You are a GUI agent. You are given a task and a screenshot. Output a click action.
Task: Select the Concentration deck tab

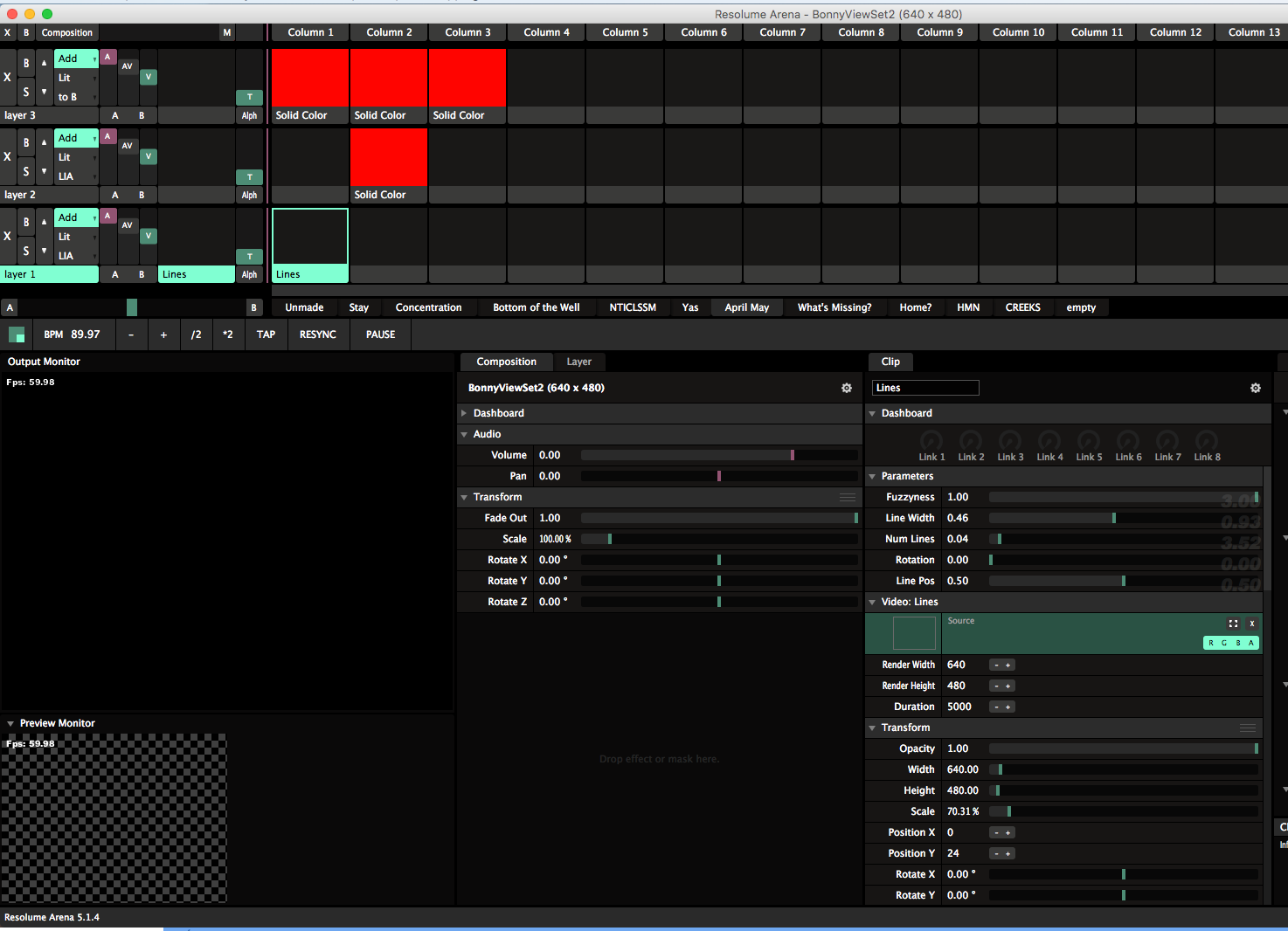point(428,307)
